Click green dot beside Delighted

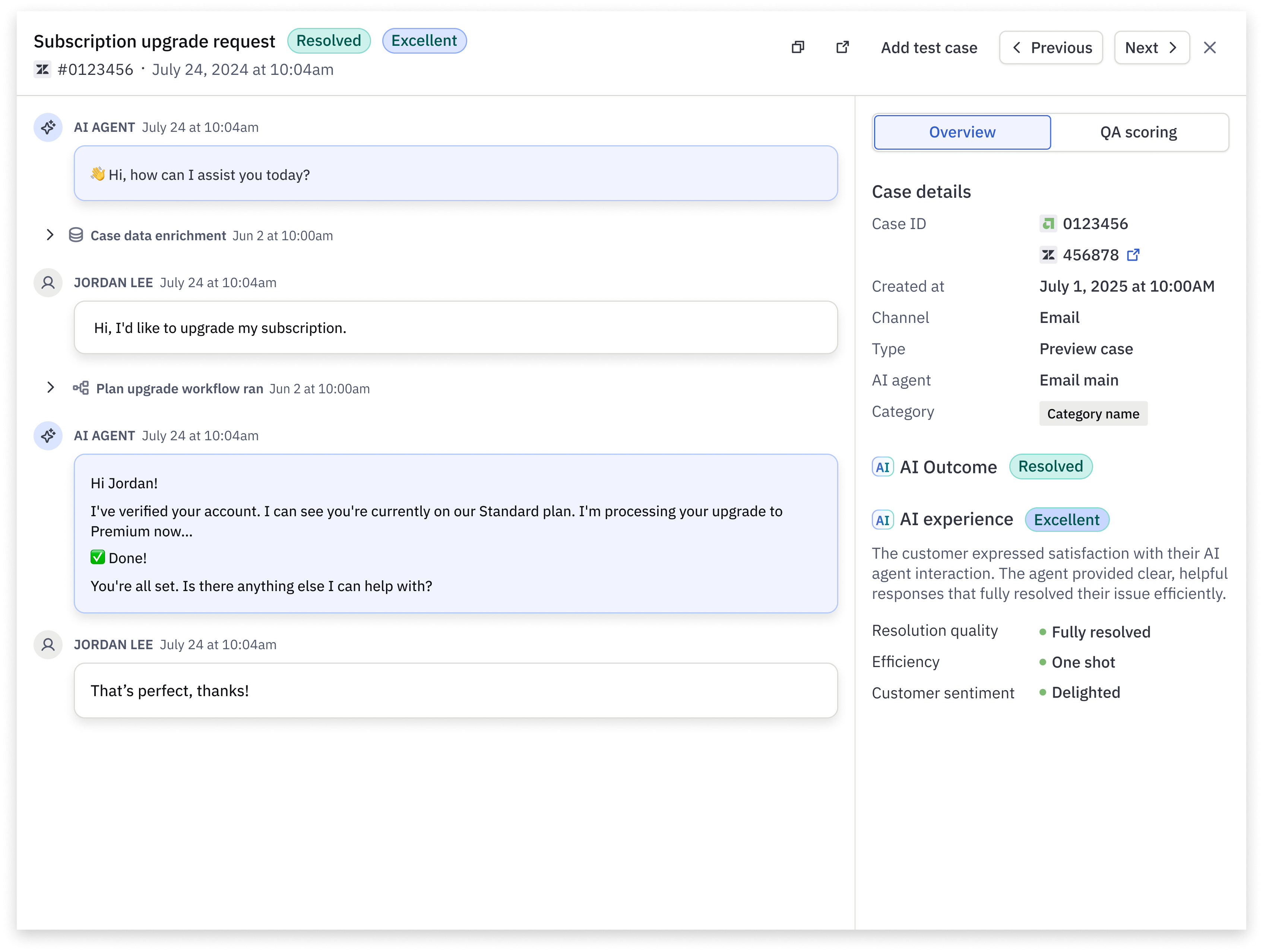[x=1042, y=692]
